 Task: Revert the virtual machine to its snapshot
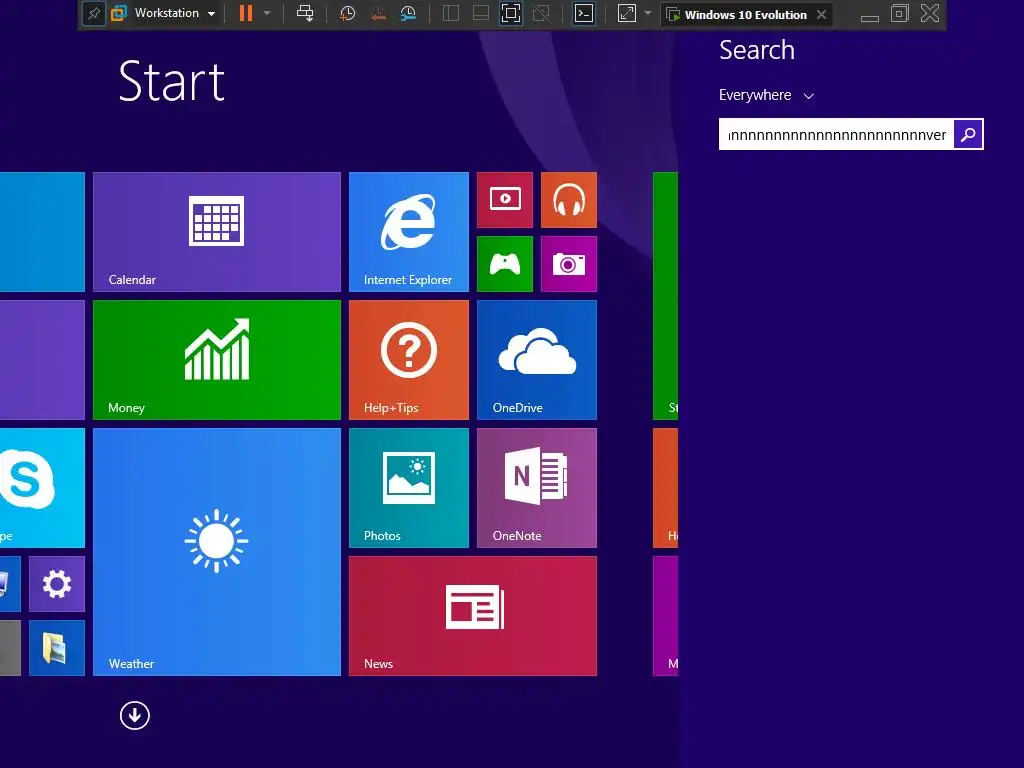[x=377, y=13]
